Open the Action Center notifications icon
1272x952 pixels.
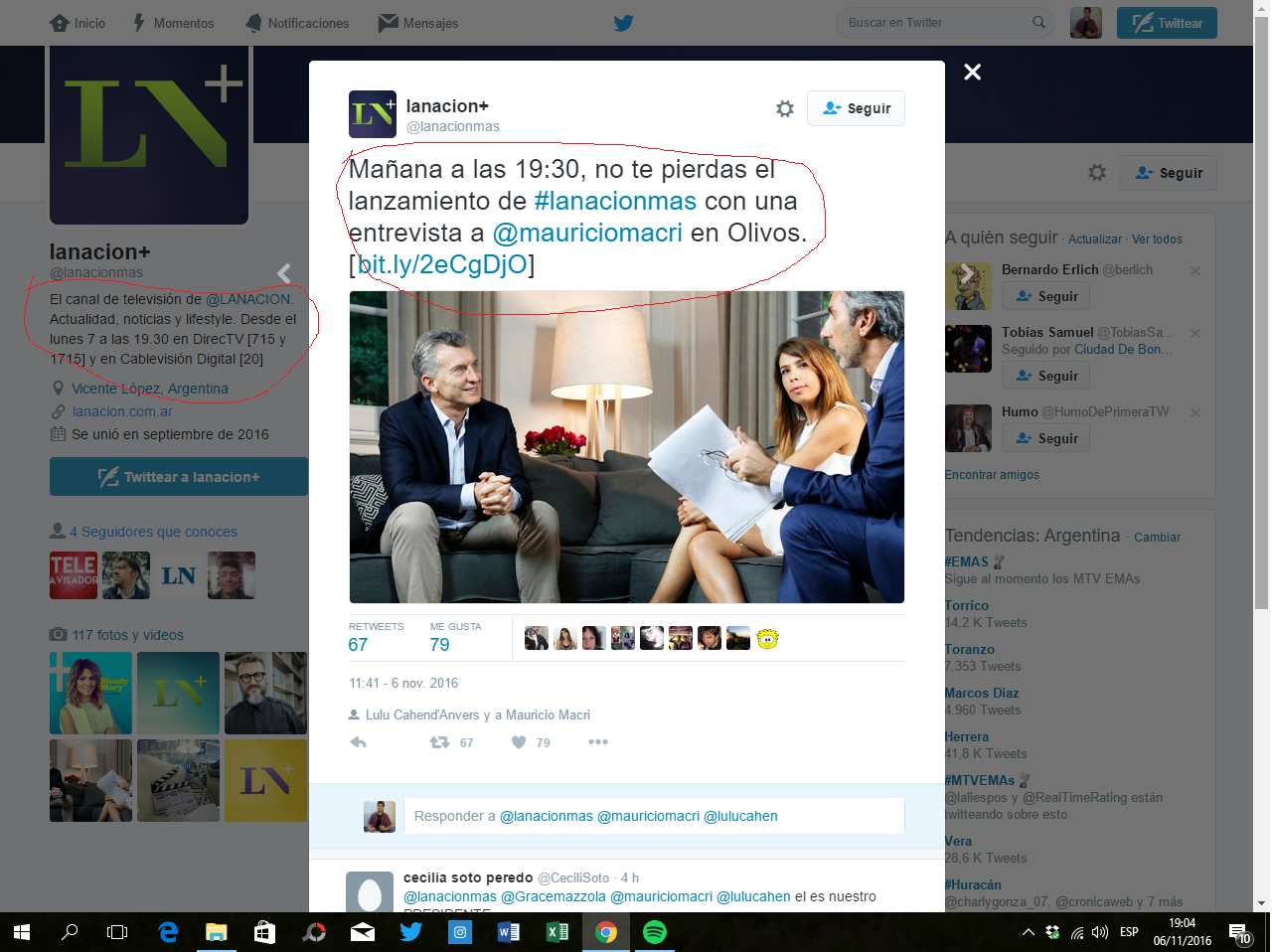pos(1240,932)
